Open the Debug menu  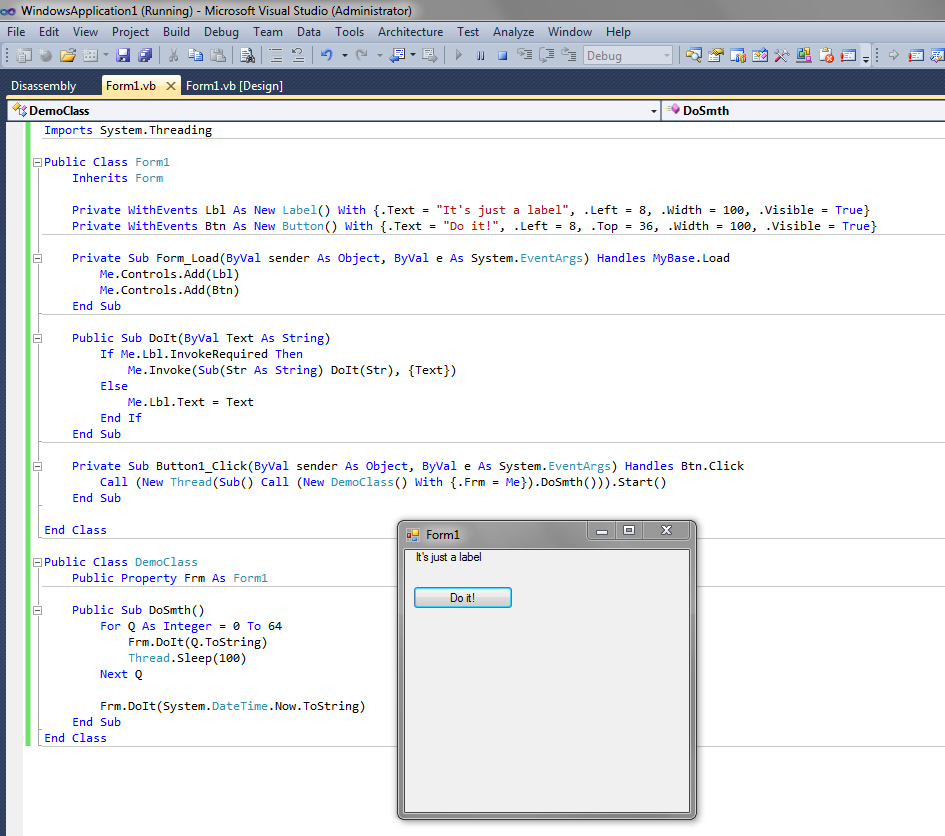pyautogui.click(x=221, y=32)
